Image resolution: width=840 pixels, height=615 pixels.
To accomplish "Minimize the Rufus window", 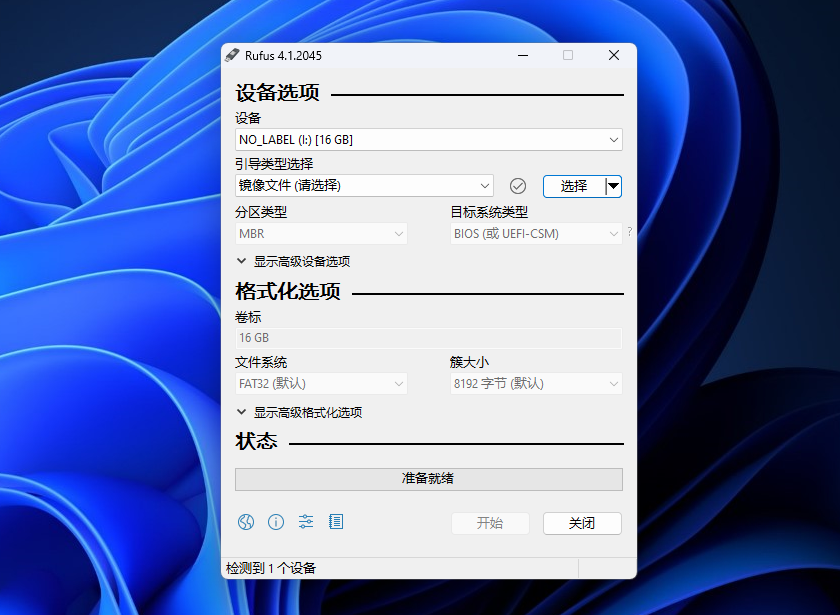I will [x=523, y=55].
